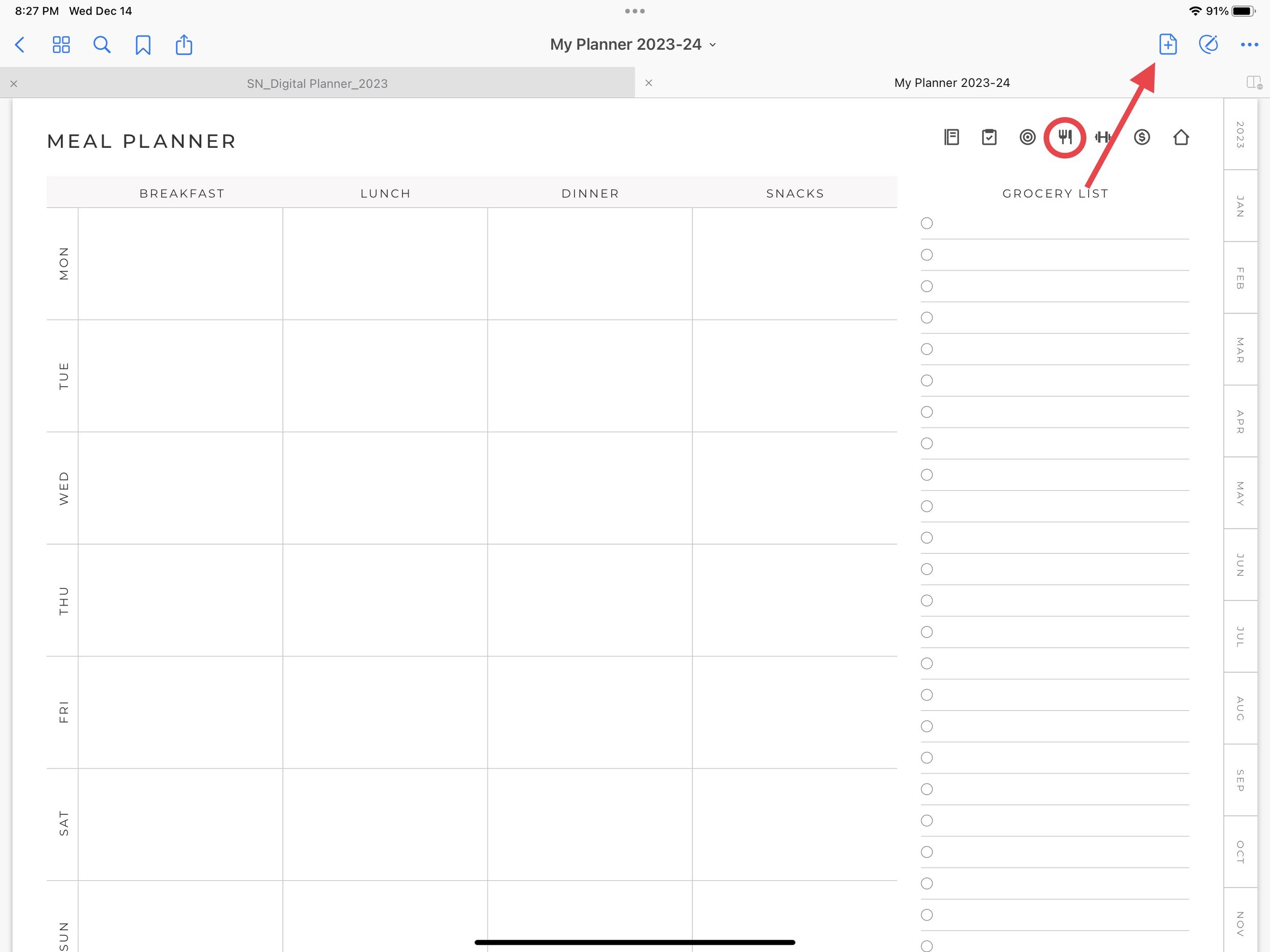
Task: Tap the Thursday snacks cell
Action: coord(795,600)
